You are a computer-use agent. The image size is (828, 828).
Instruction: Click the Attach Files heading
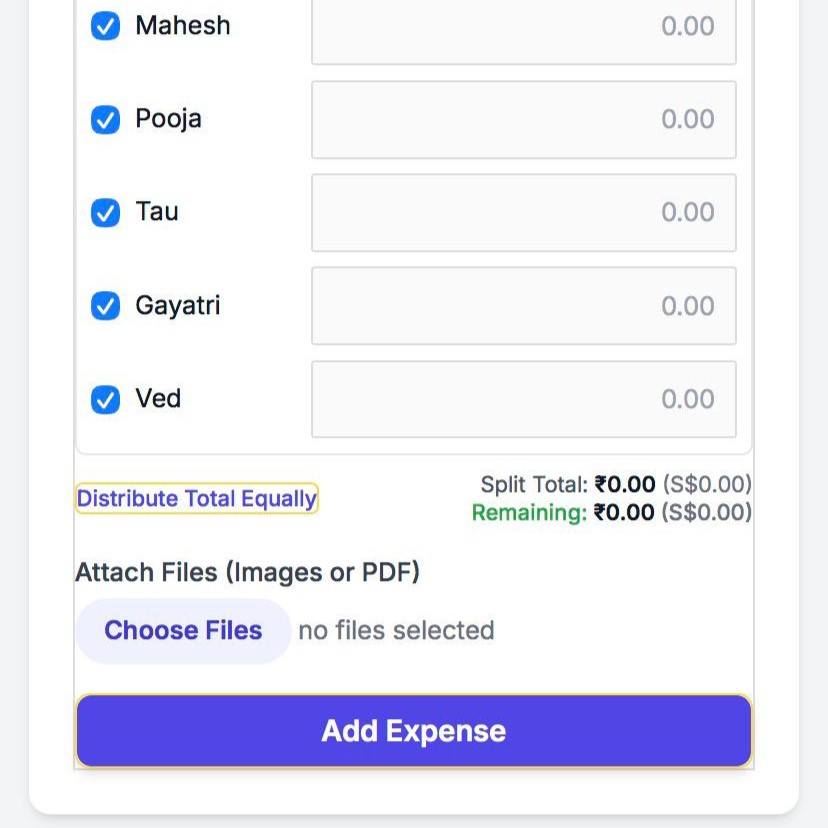coord(247,572)
